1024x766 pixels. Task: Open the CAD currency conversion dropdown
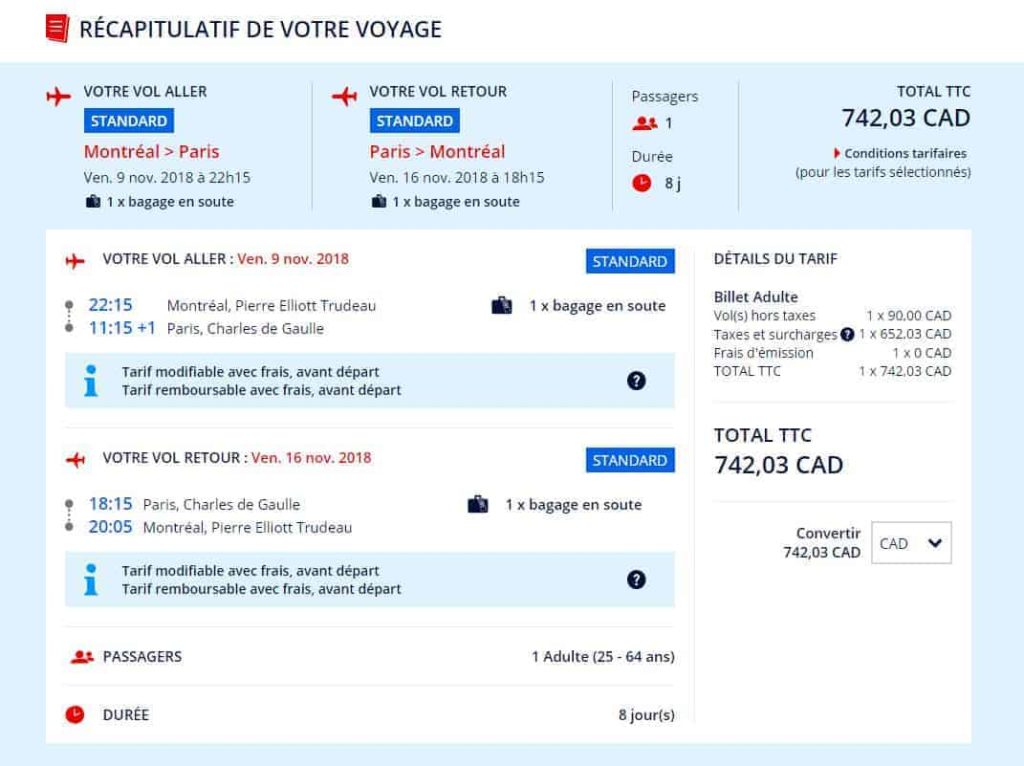point(910,542)
